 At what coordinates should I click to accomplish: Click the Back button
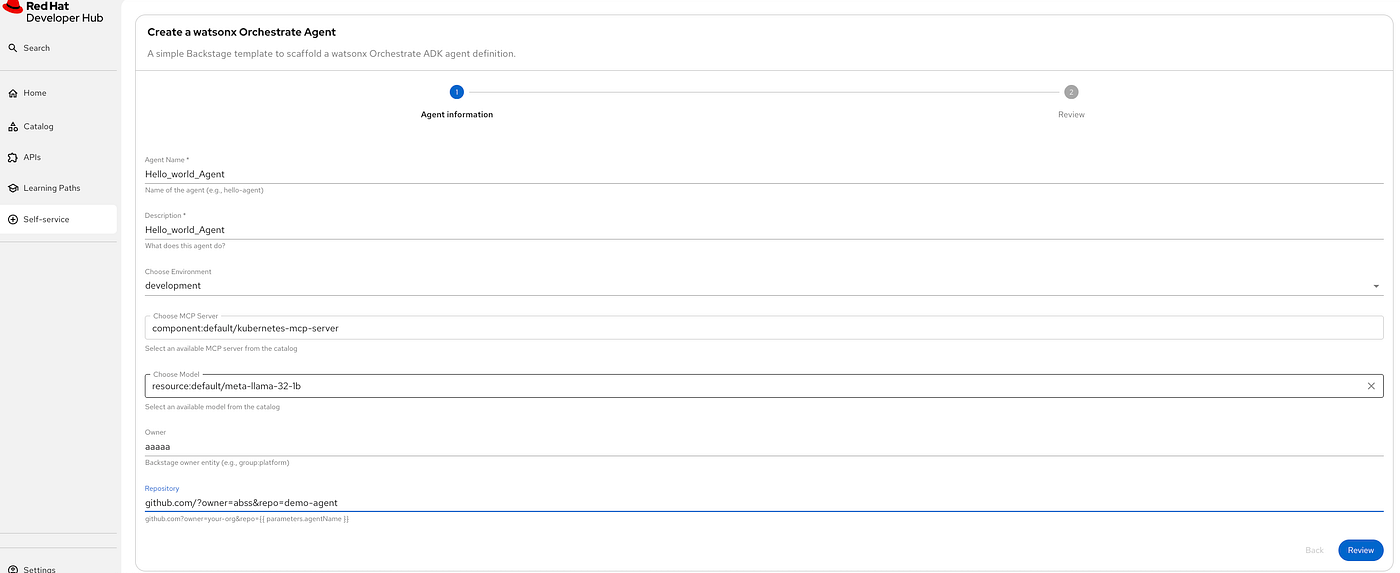pyautogui.click(x=1314, y=550)
